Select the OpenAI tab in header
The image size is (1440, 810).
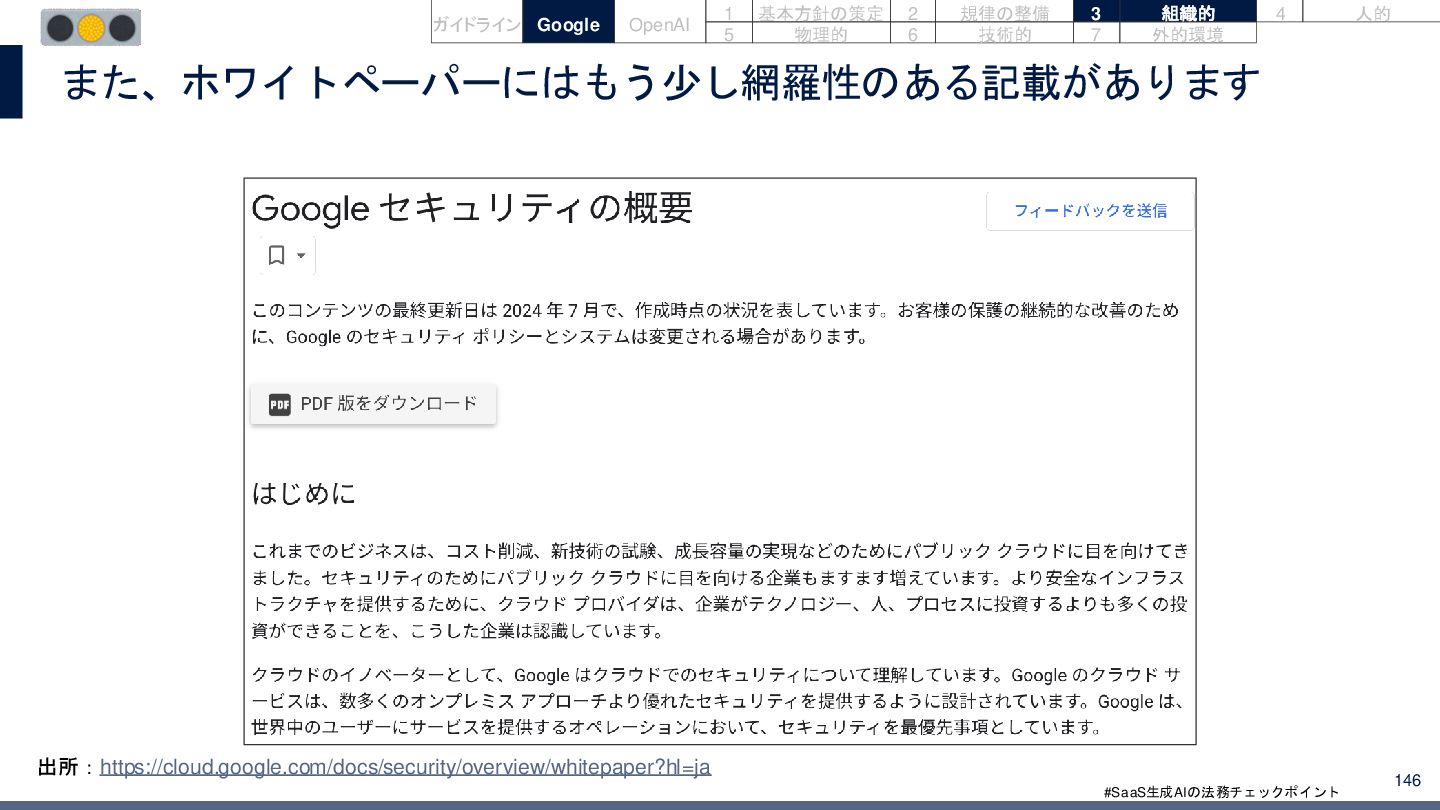(659, 25)
